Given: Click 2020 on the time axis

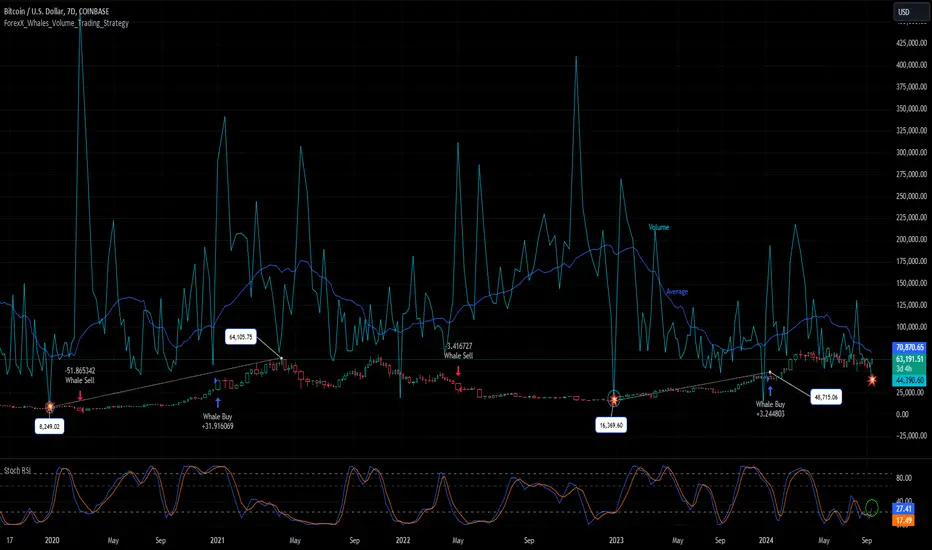Looking at the screenshot, I should (x=52, y=540).
